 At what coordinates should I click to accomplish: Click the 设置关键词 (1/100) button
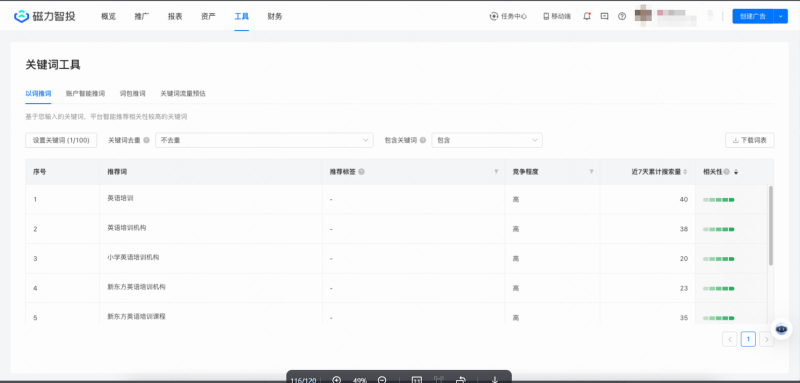[x=61, y=140]
